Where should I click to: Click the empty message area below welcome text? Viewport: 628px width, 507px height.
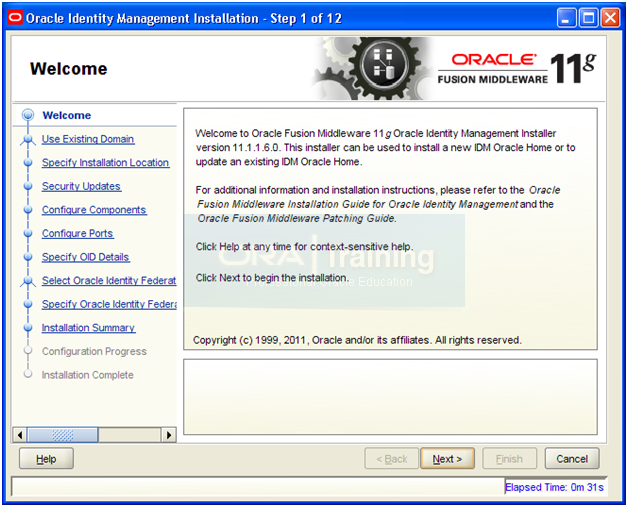pos(390,397)
